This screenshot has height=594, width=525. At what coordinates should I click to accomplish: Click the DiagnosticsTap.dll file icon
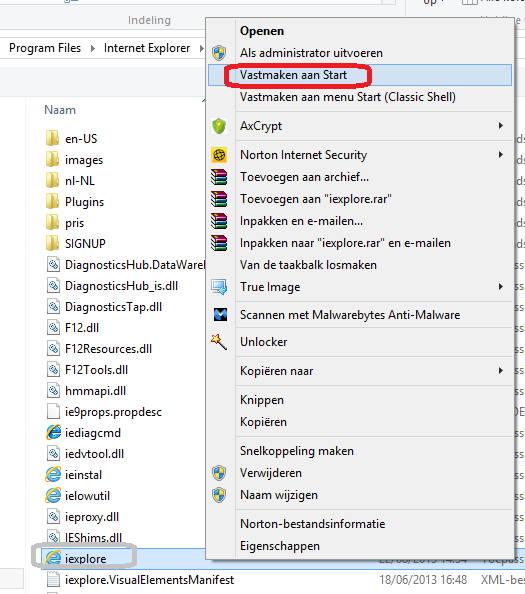pyautogui.click(x=53, y=306)
